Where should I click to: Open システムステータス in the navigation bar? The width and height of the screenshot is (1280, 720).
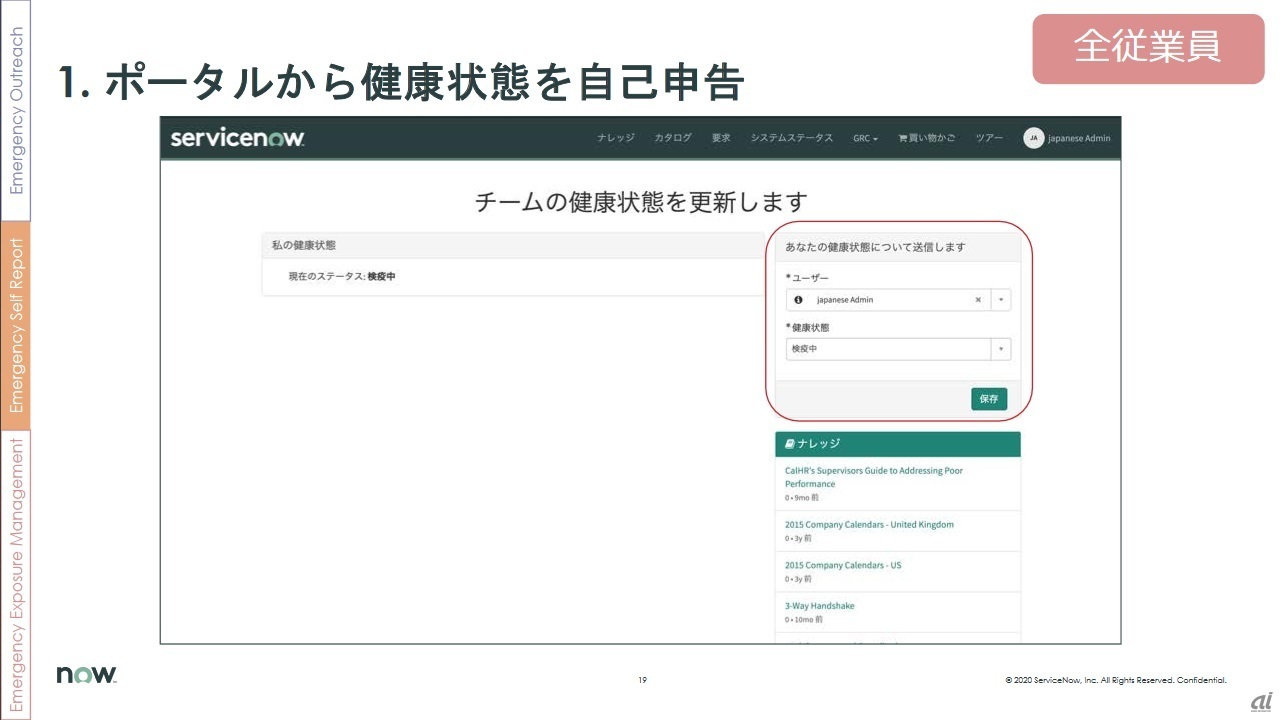tap(791, 138)
